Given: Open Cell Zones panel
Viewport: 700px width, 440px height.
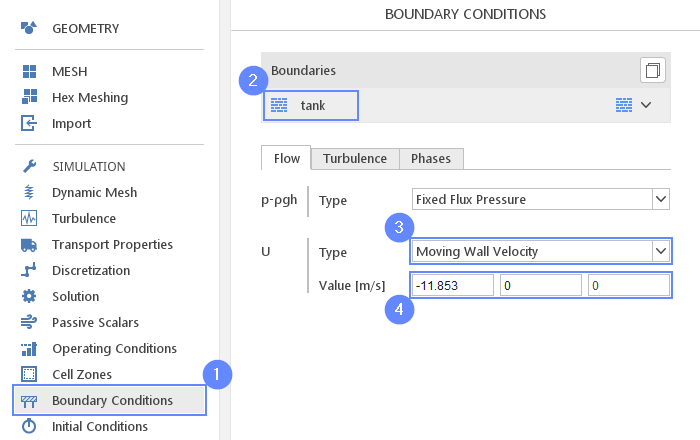Looking at the screenshot, I should click(82, 374).
